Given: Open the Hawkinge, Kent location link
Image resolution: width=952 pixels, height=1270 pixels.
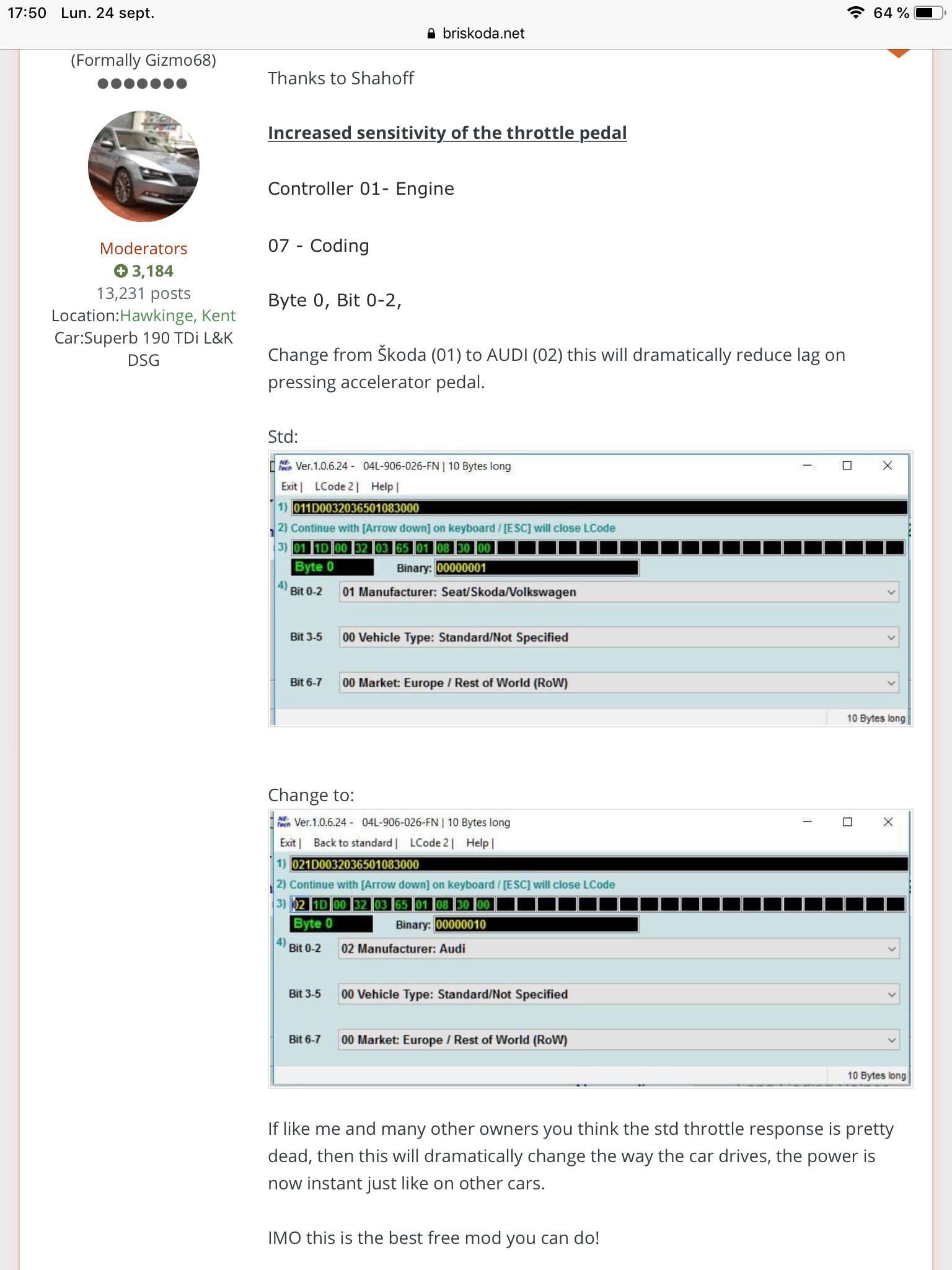Looking at the screenshot, I should [178, 316].
